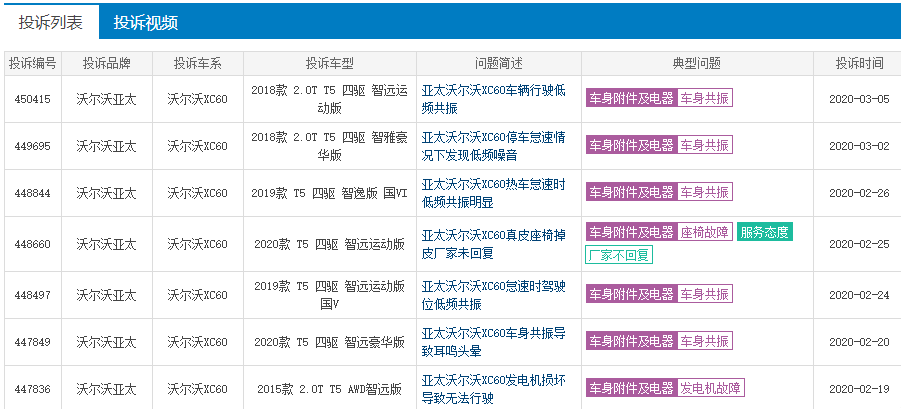Click the 问题简述 column header

click(x=499, y=63)
